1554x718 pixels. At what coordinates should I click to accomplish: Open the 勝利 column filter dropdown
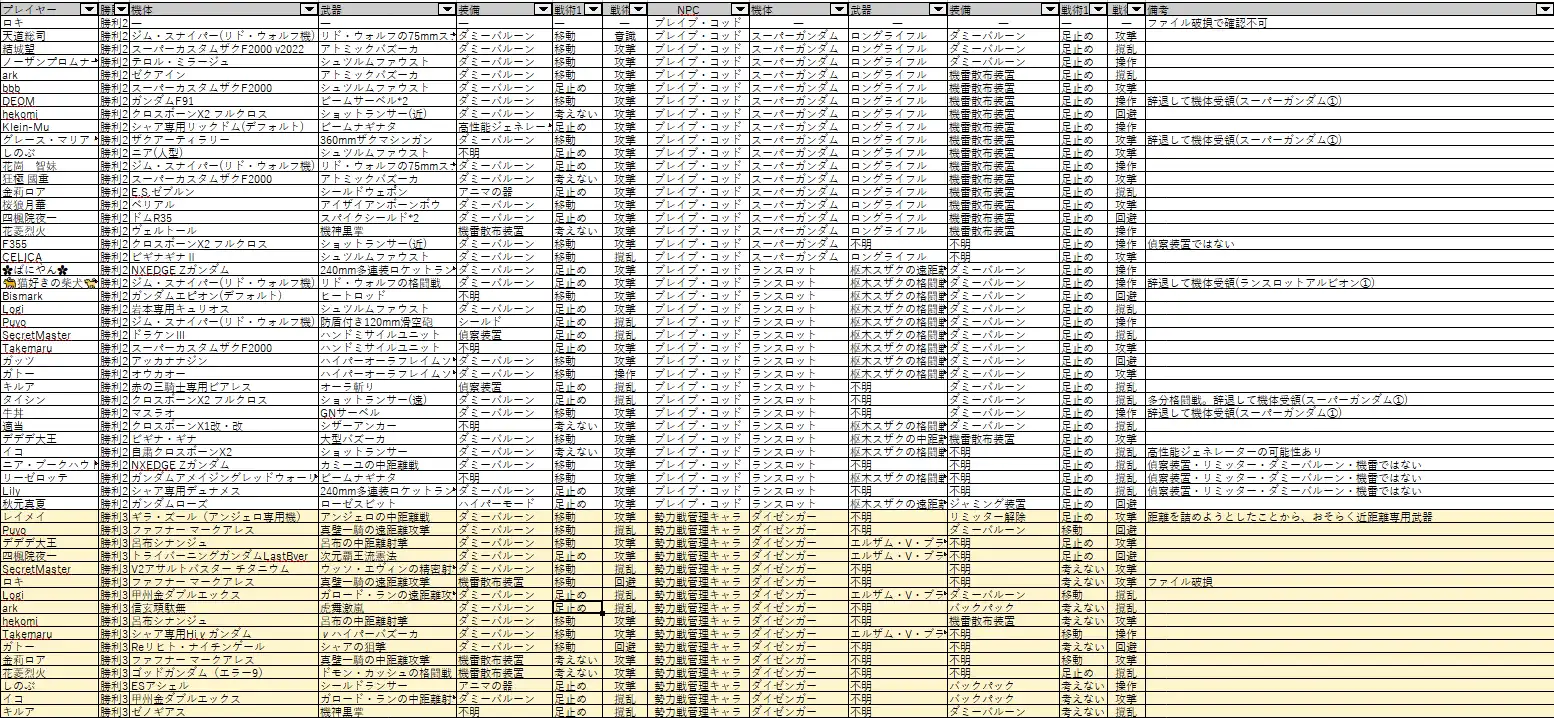[x=121, y=8]
